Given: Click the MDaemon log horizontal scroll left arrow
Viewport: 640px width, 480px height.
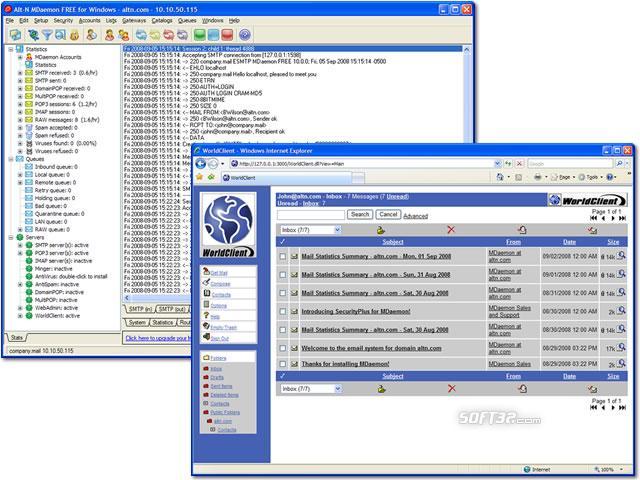Looking at the screenshot, I should coord(127,298).
